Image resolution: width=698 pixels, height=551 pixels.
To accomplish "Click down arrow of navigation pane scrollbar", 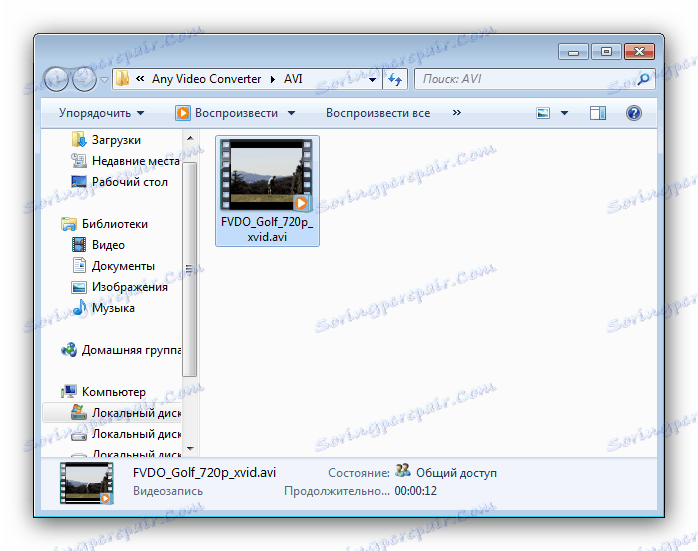I will tap(190, 449).
